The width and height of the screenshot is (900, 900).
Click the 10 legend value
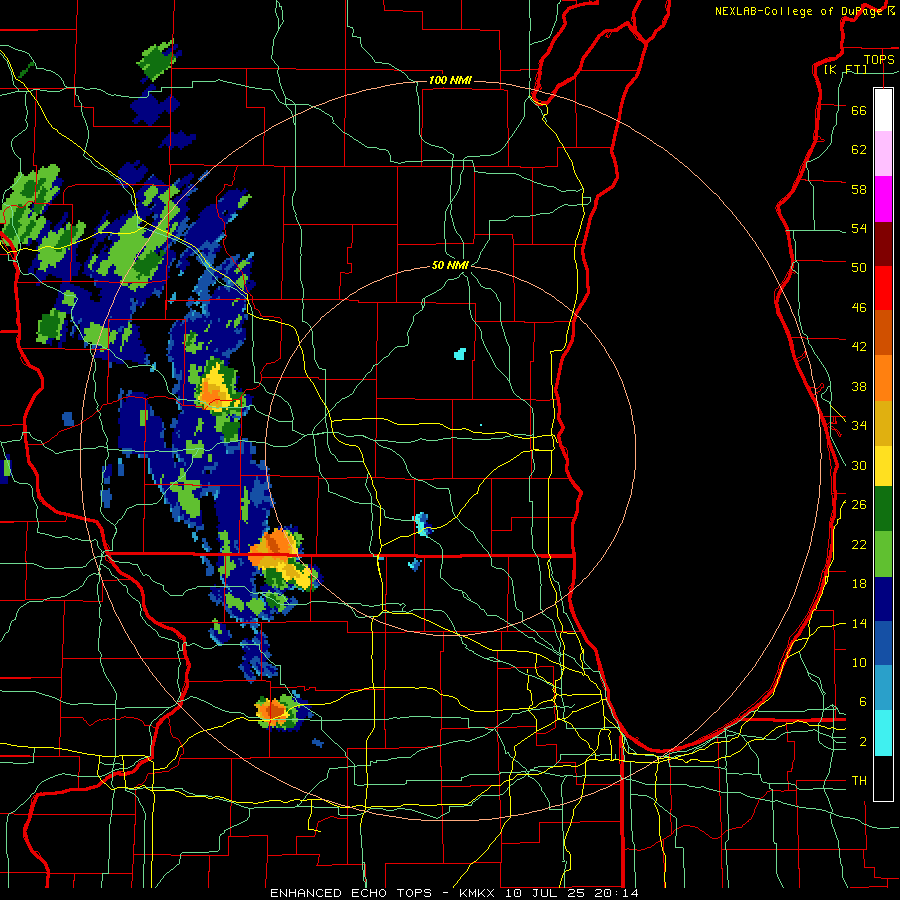click(x=859, y=662)
